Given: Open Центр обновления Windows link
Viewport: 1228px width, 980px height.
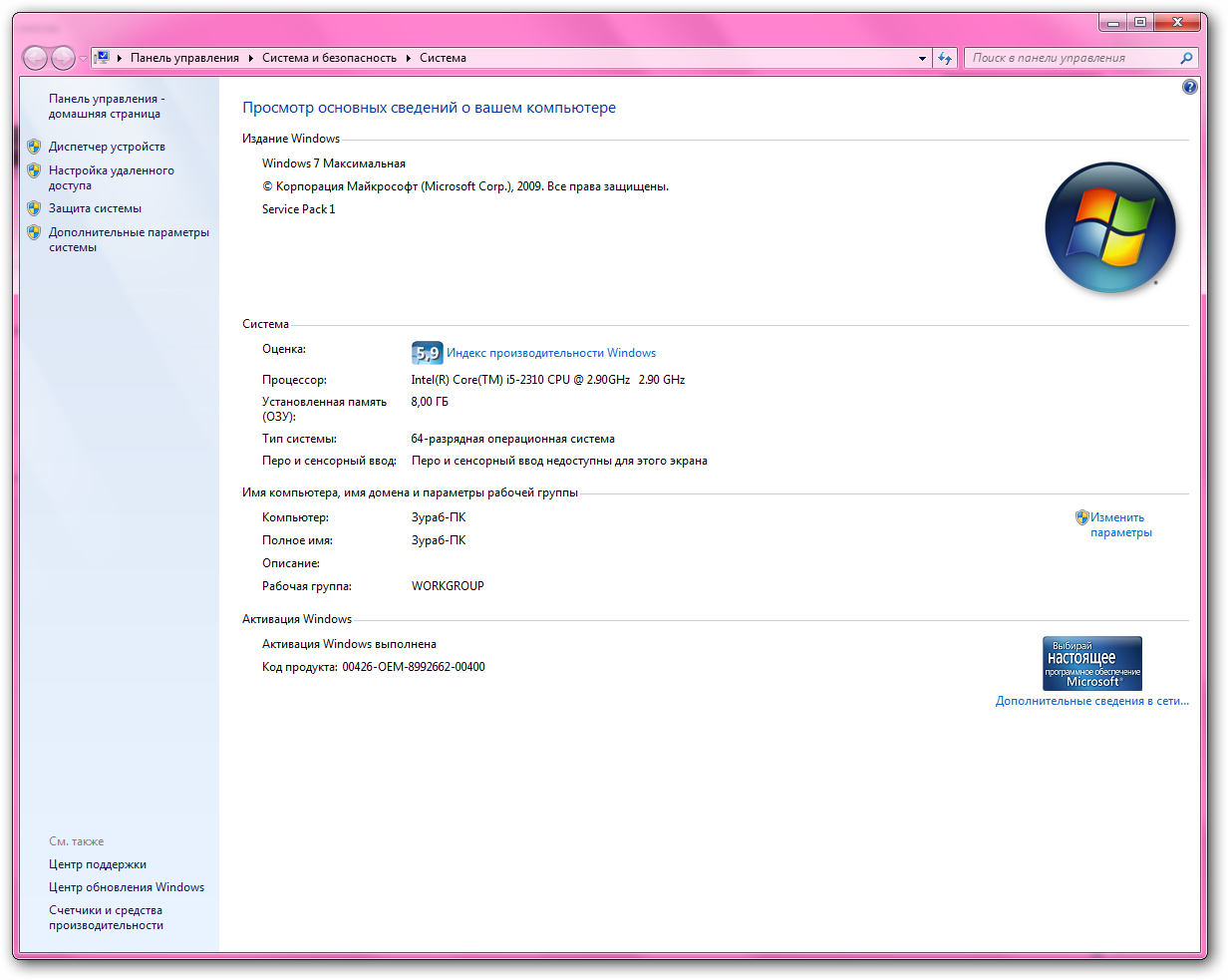Looking at the screenshot, I should (127, 887).
